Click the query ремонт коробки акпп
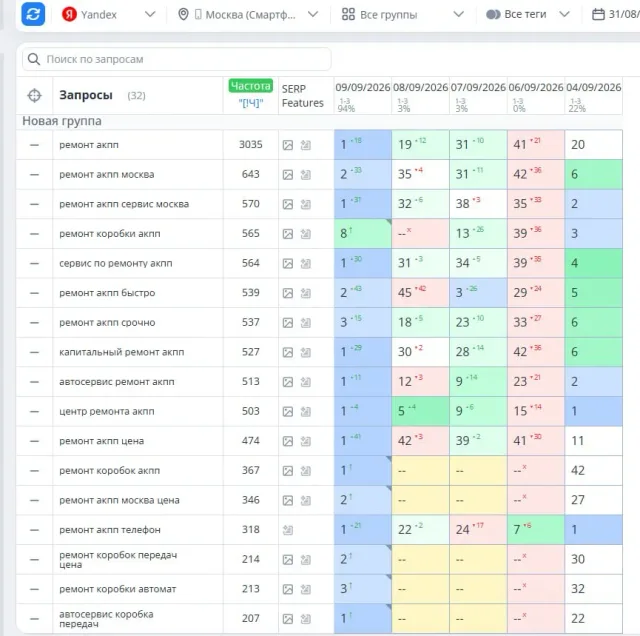Viewport: 640px width, 636px height. [x=110, y=234]
